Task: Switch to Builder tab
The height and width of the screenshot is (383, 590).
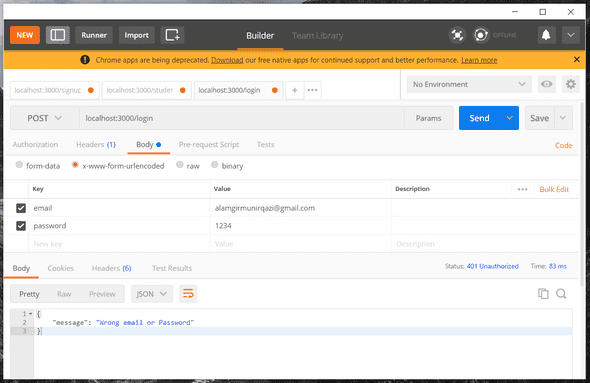Action: coord(260,36)
